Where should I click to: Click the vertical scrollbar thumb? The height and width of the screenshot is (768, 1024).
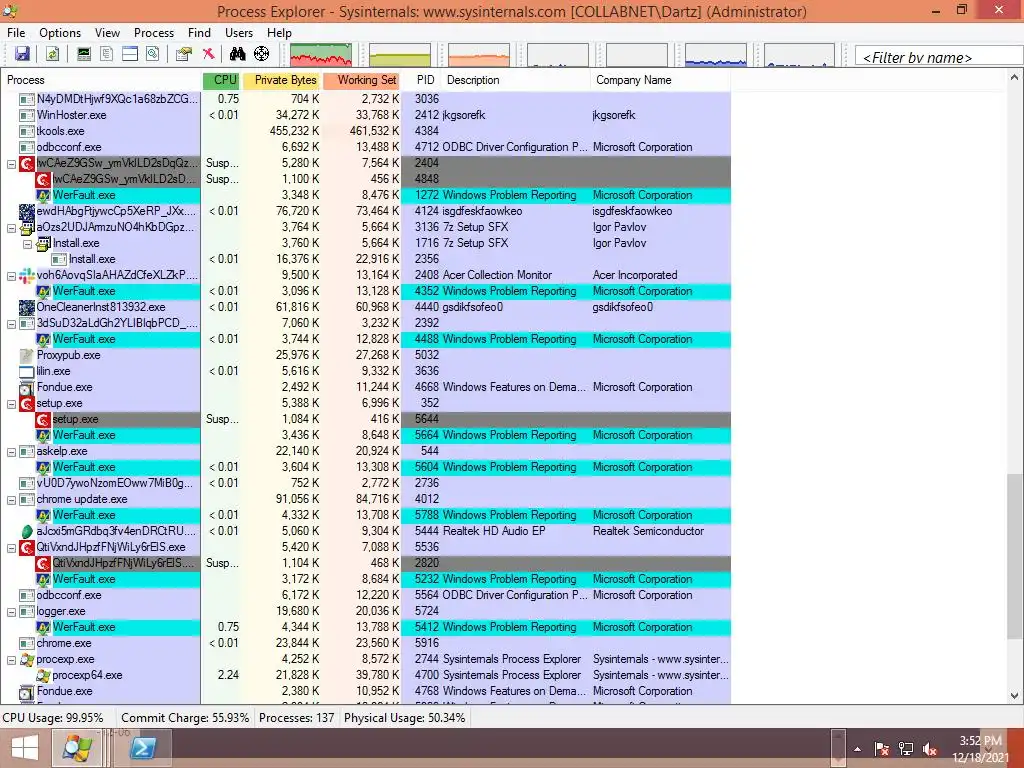tap(1014, 556)
